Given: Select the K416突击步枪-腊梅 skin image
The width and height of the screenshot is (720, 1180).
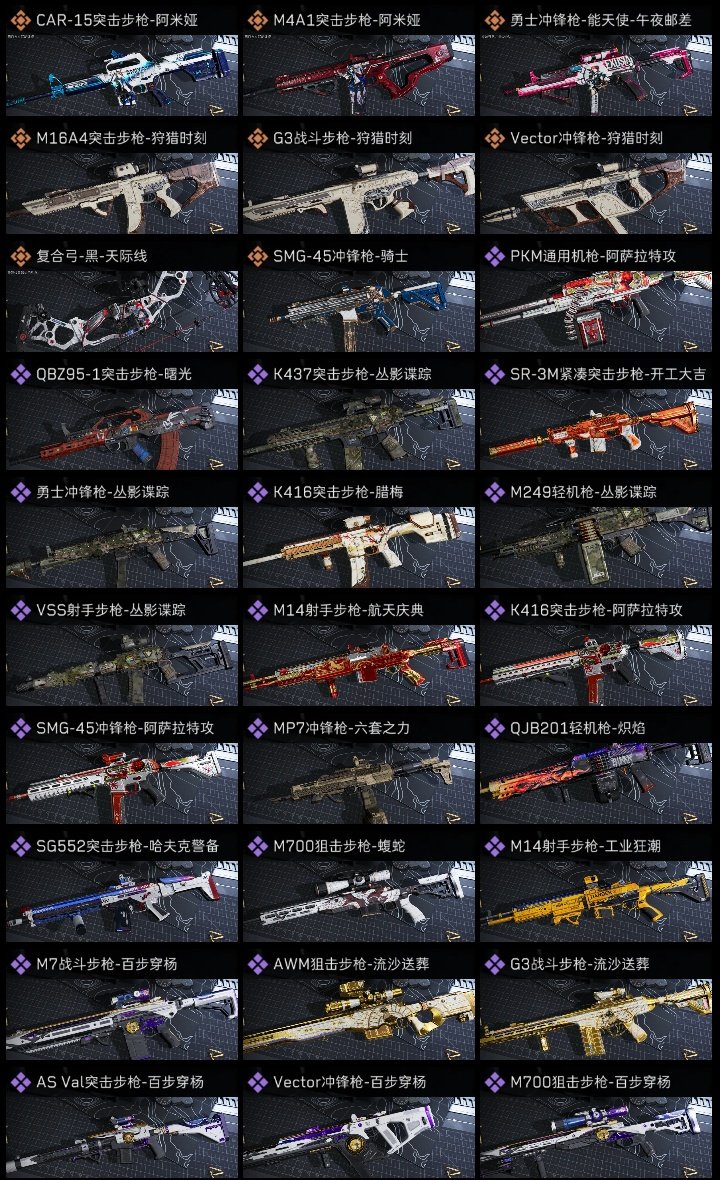Looking at the screenshot, I should [x=359, y=547].
